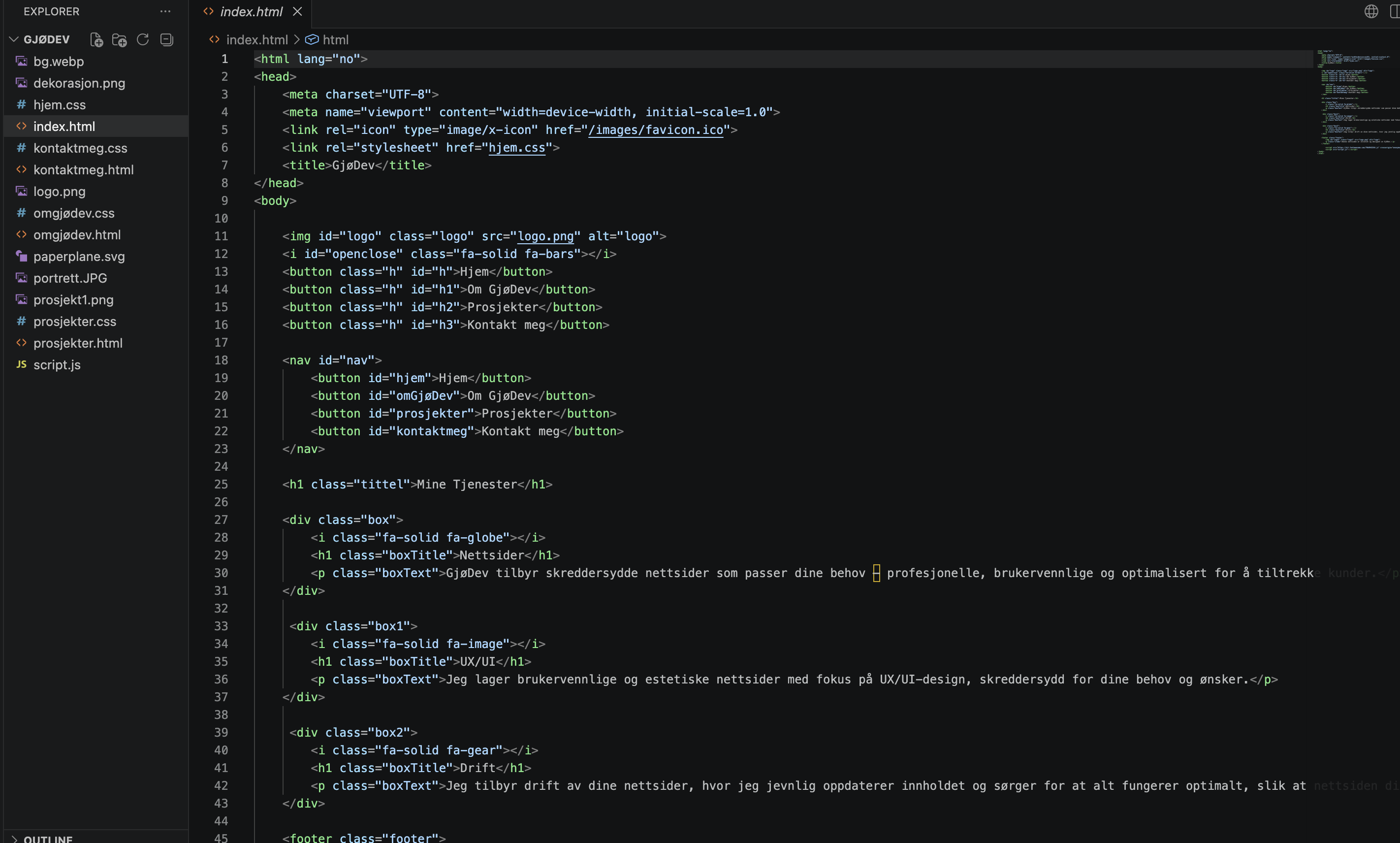Click line number 33 in the gutter
The image size is (1400, 843).
click(x=221, y=626)
